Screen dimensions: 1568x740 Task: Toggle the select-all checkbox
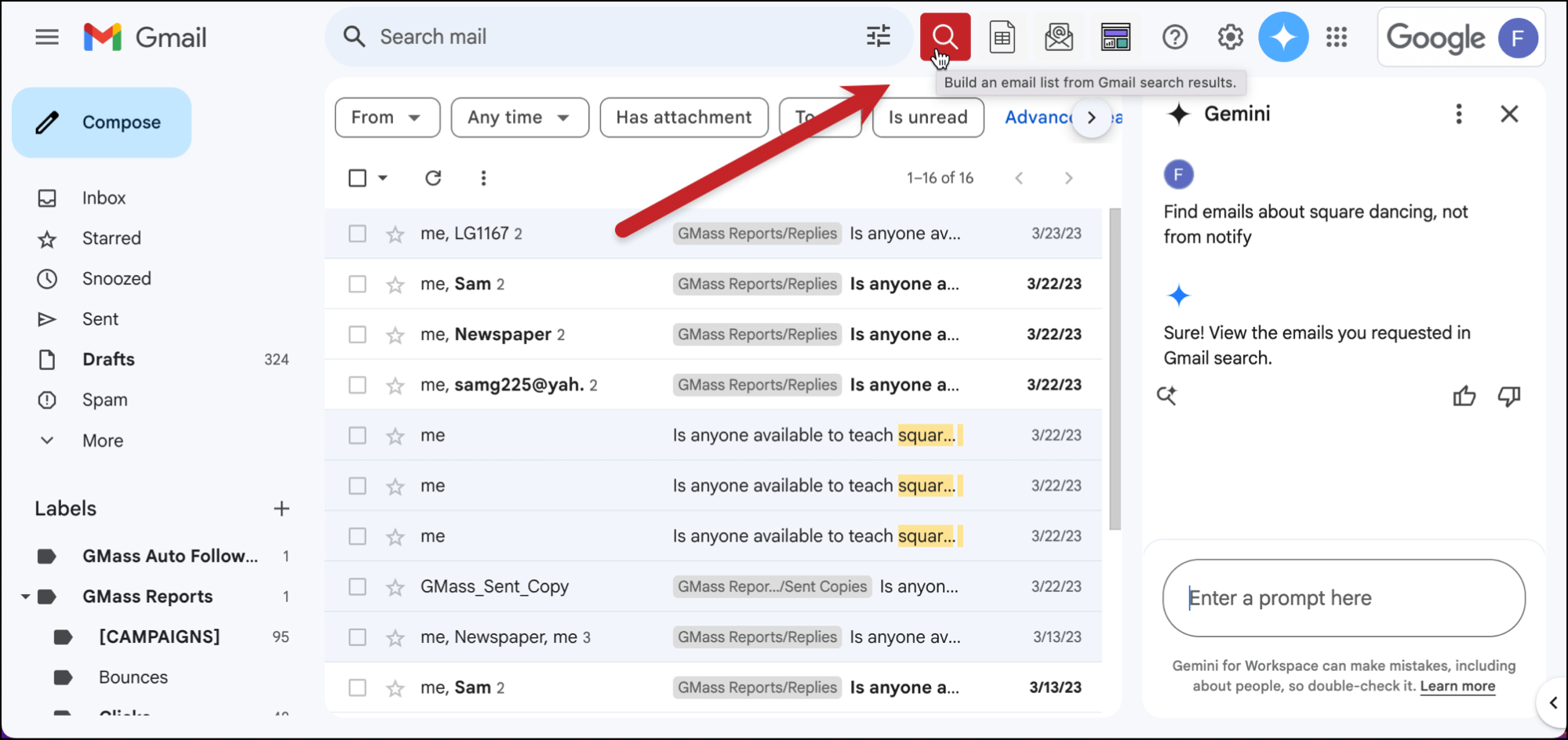click(x=357, y=178)
